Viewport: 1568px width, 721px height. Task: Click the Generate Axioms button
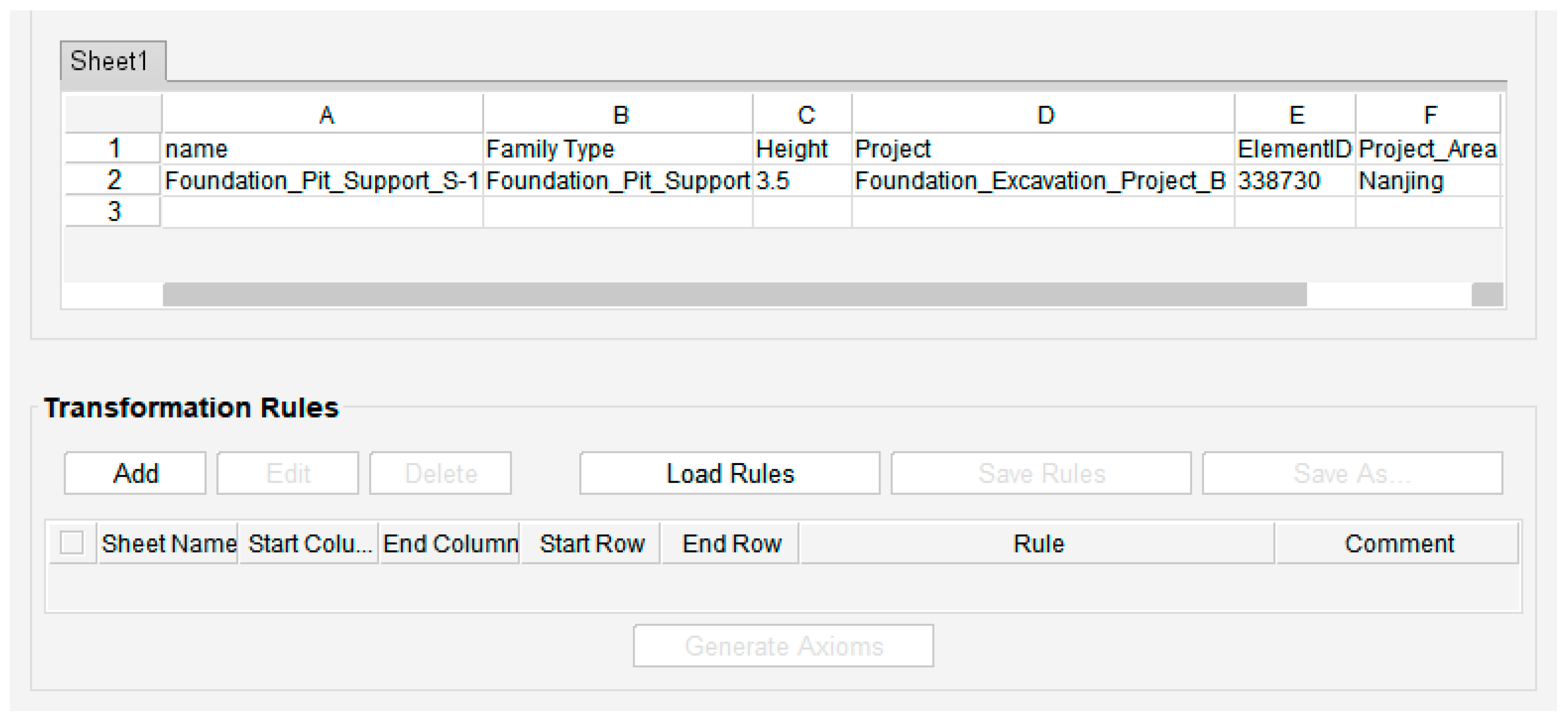click(783, 646)
